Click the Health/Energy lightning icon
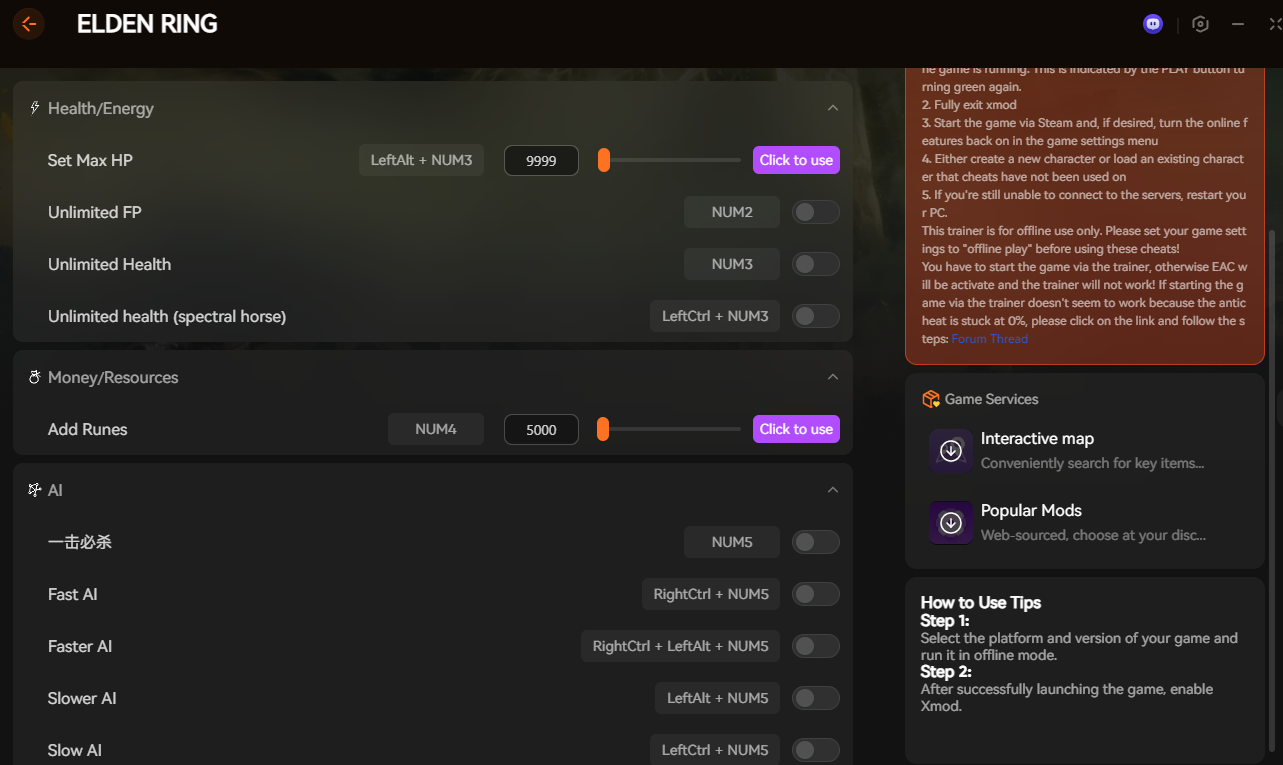1283x765 pixels. [35, 108]
